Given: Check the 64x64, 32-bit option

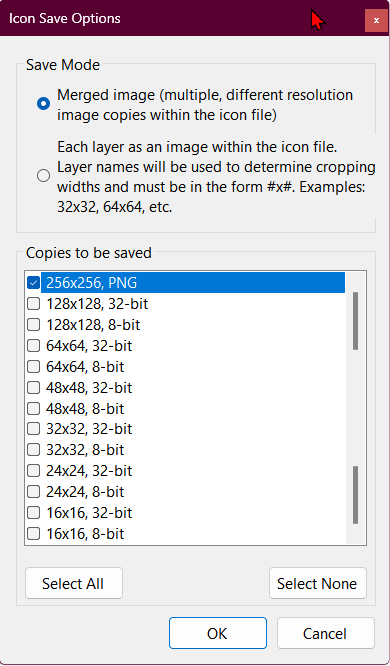Looking at the screenshot, I should pyautogui.click(x=33, y=346).
